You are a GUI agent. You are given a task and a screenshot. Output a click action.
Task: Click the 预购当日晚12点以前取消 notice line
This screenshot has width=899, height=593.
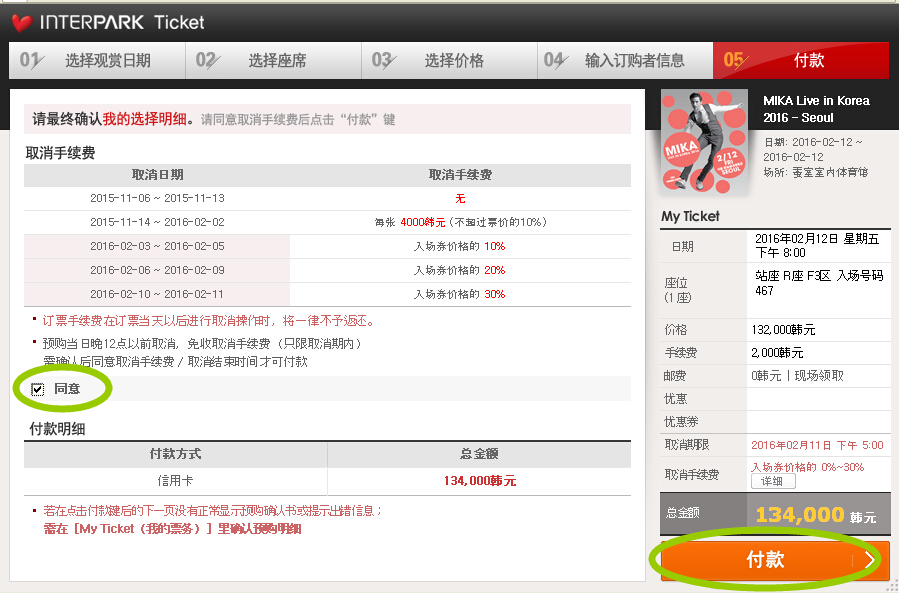tap(202, 344)
